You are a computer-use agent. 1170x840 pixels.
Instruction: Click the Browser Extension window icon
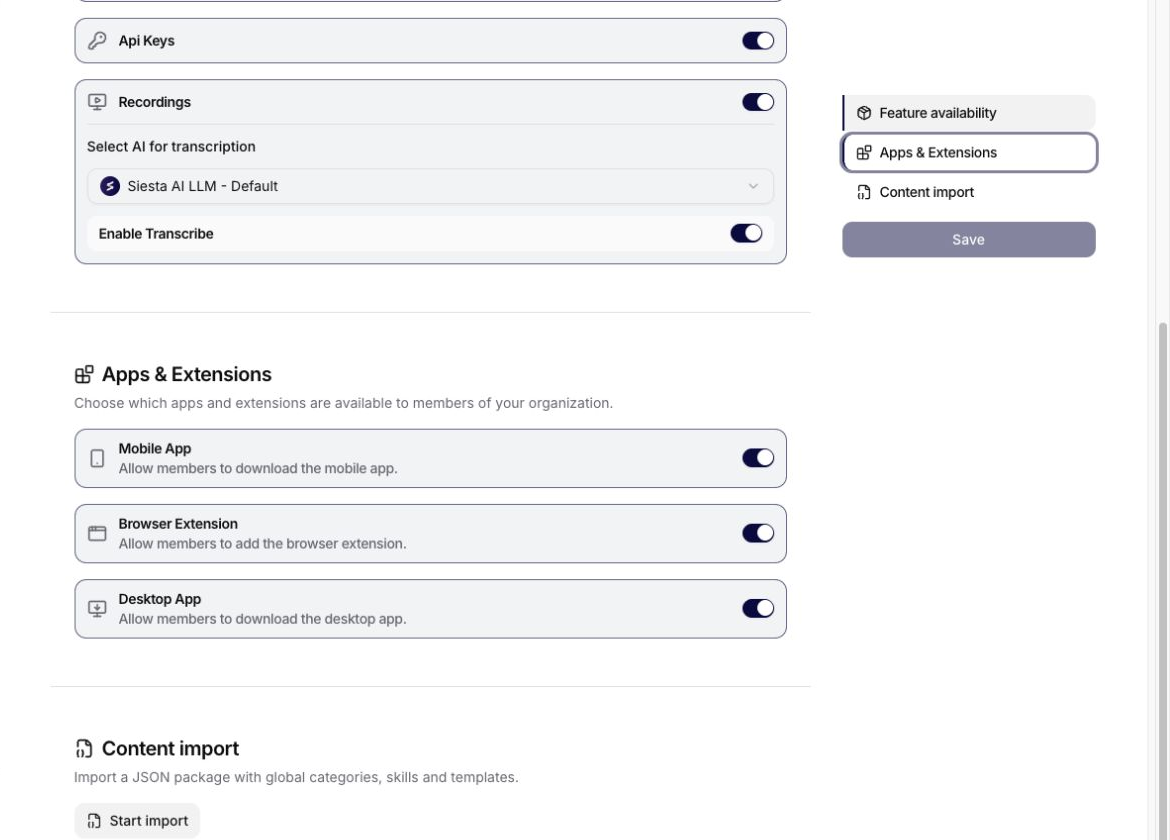[97, 533]
